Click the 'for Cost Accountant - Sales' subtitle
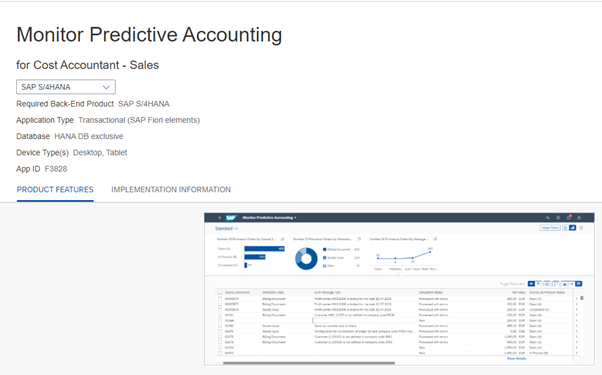This screenshot has width=602, height=375. pos(88,65)
